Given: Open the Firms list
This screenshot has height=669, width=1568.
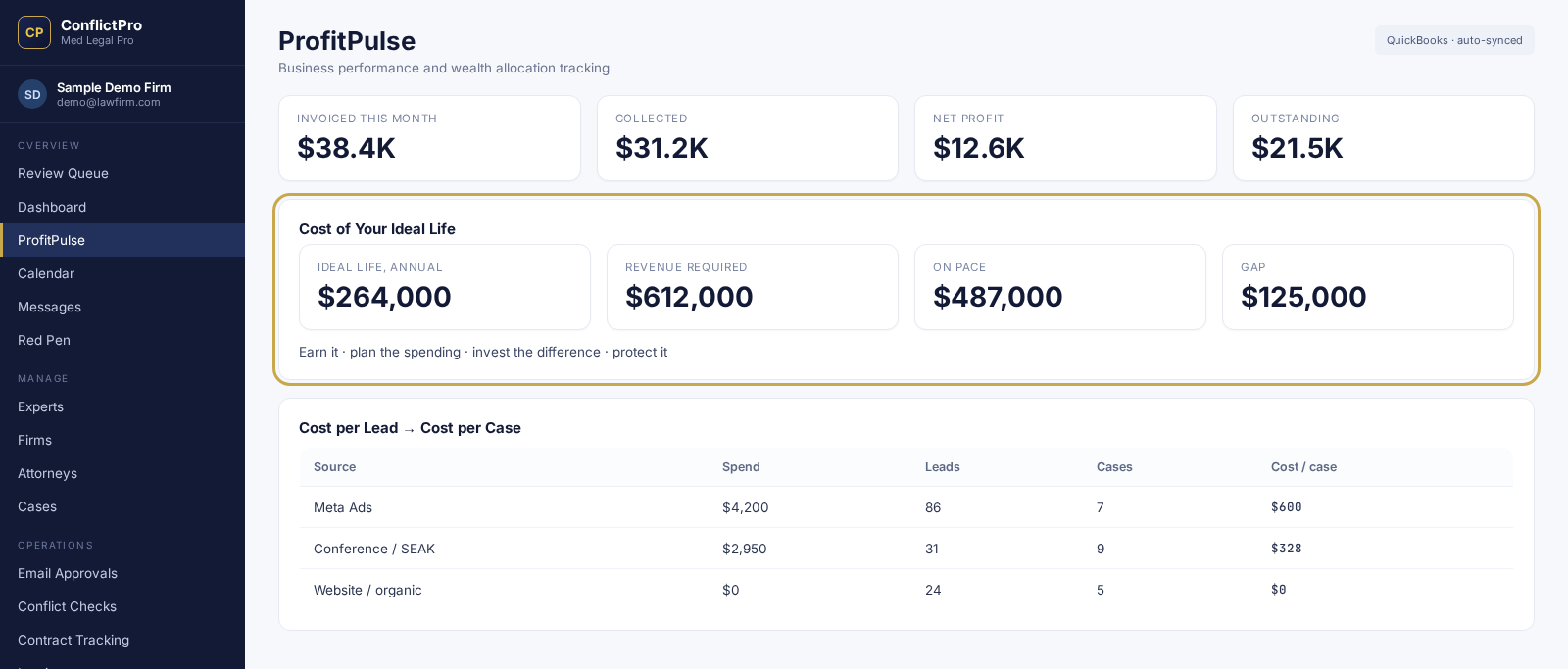Looking at the screenshot, I should (x=122, y=440).
